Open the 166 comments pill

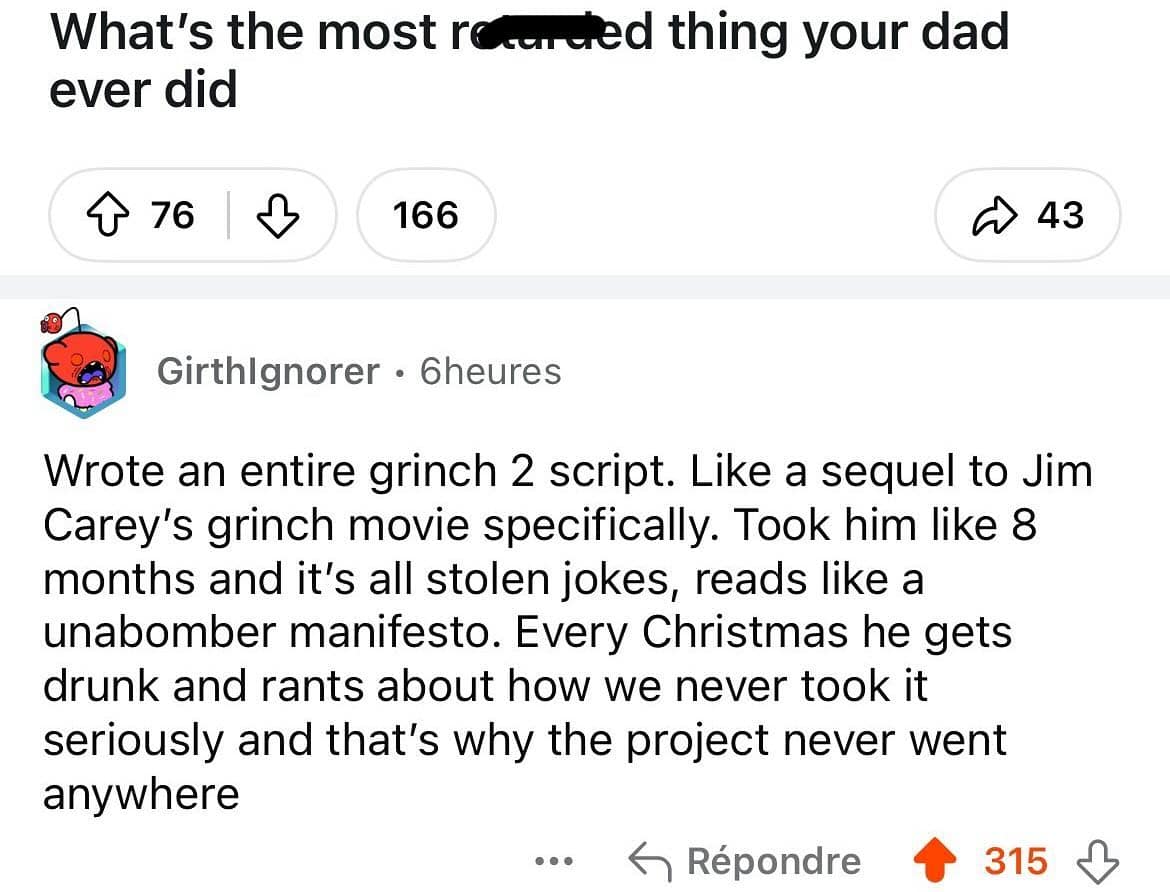coord(425,215)
